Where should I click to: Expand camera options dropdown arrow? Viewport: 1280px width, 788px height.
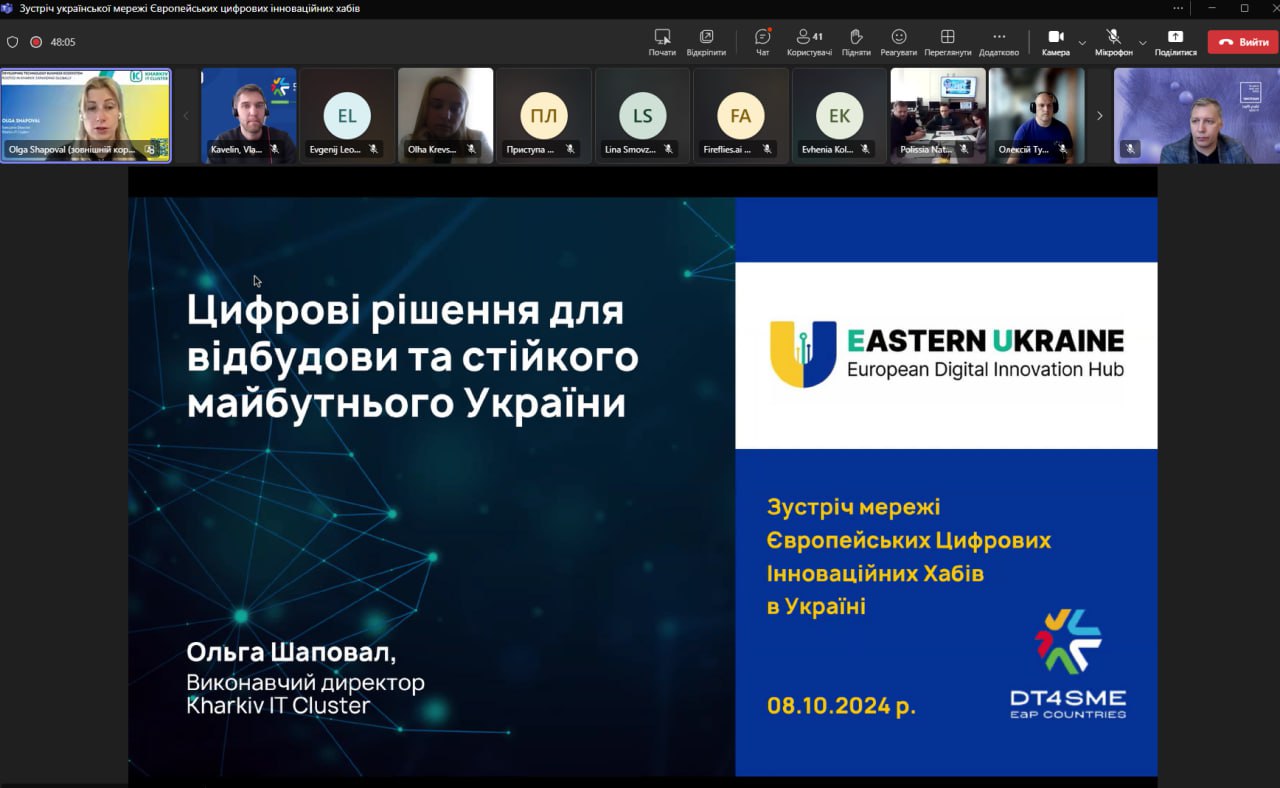point(1082,43)
